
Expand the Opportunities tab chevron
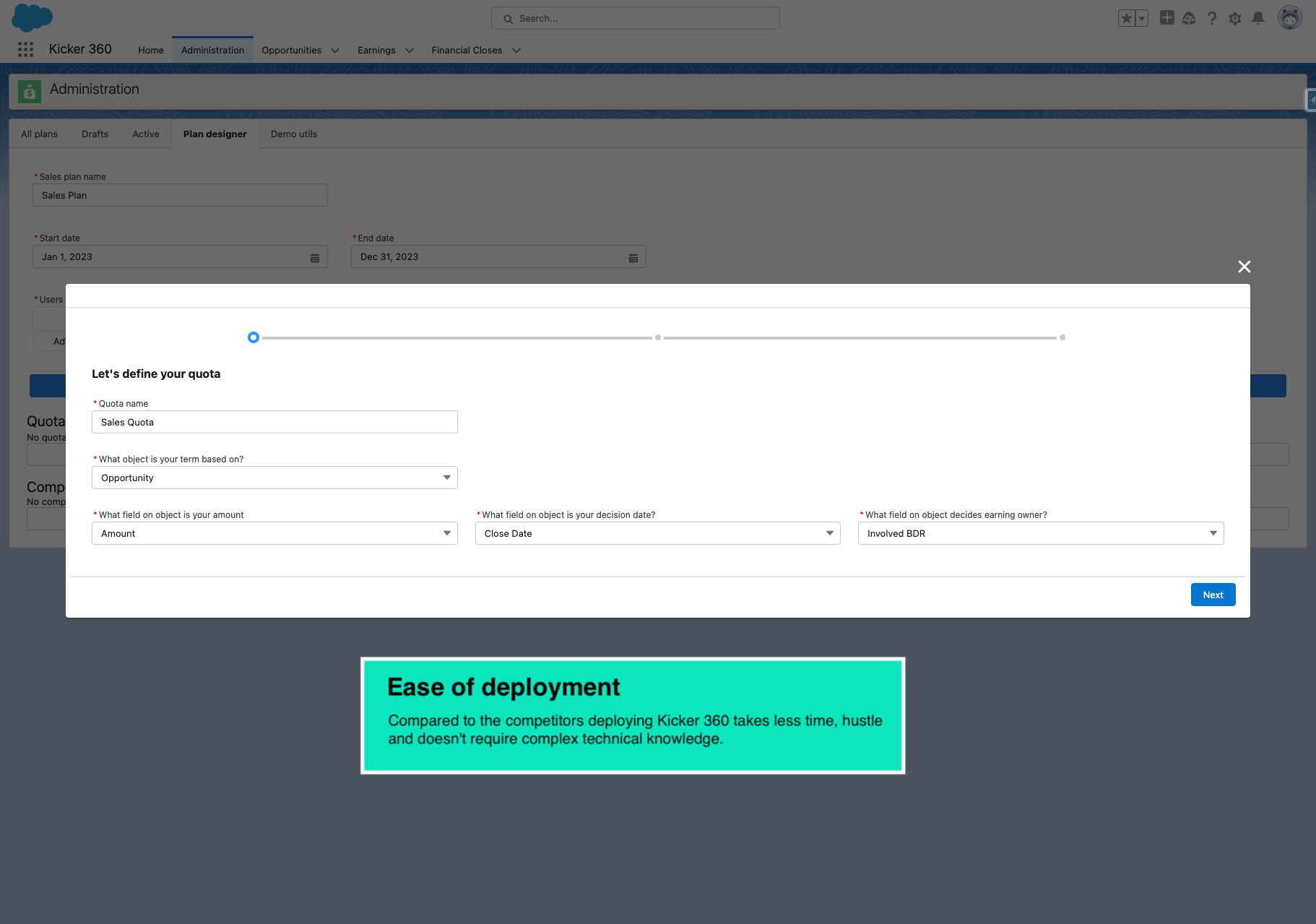[335, 50]
